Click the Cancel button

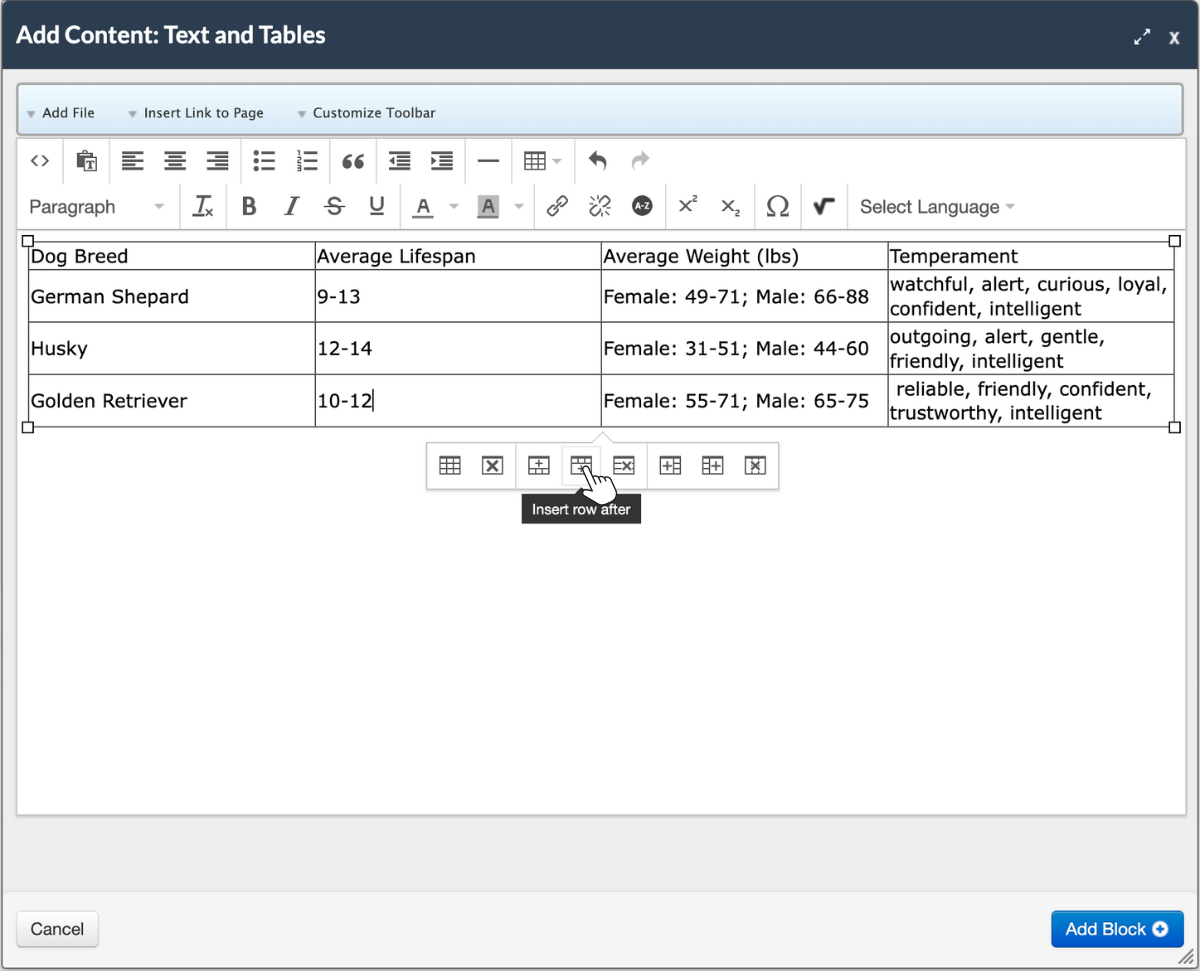click(57, 929)
